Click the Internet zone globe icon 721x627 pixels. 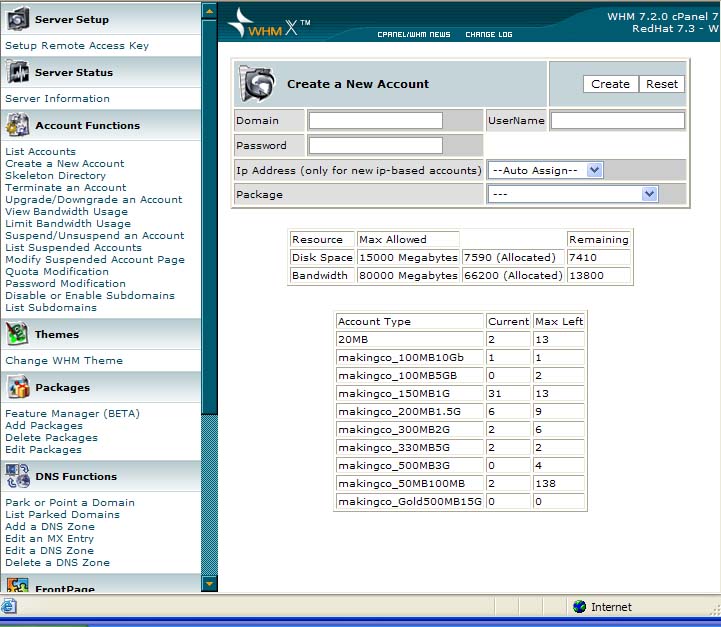coord(579,607)
